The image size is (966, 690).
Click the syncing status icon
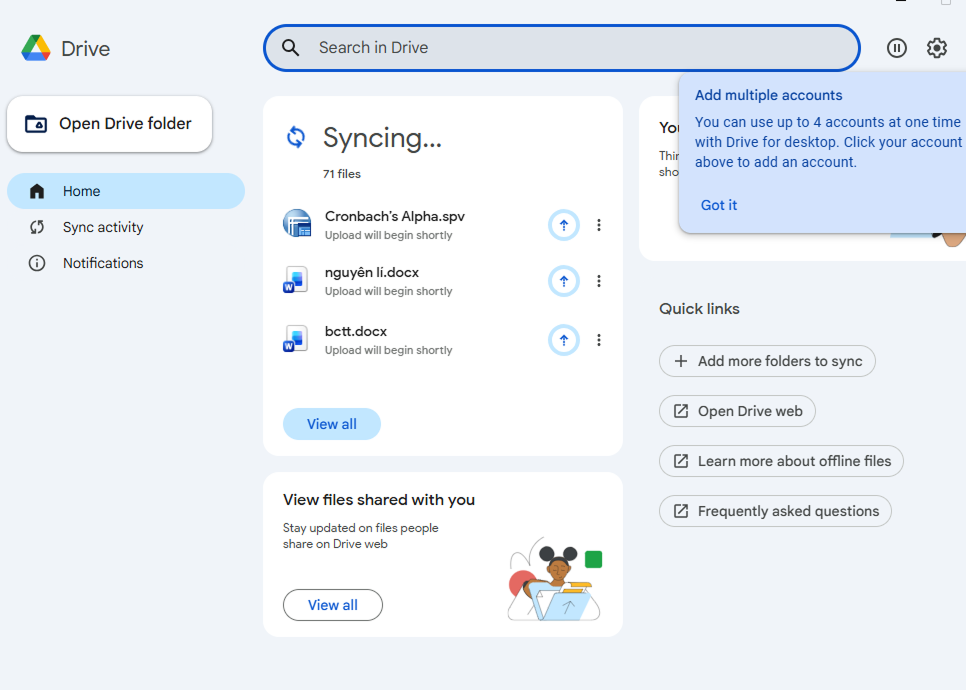296,138
